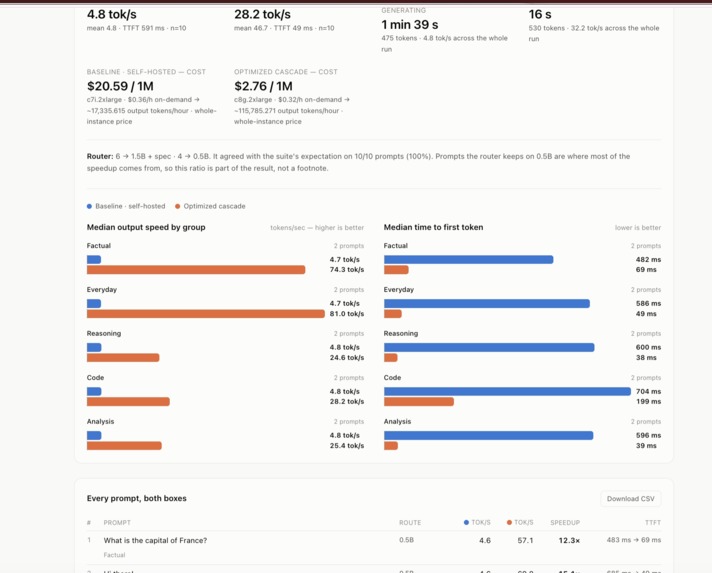This screenshot has height=573, width=712.
Task: Select the blue-dot TOK/S column header
Action: coord(477,523)
